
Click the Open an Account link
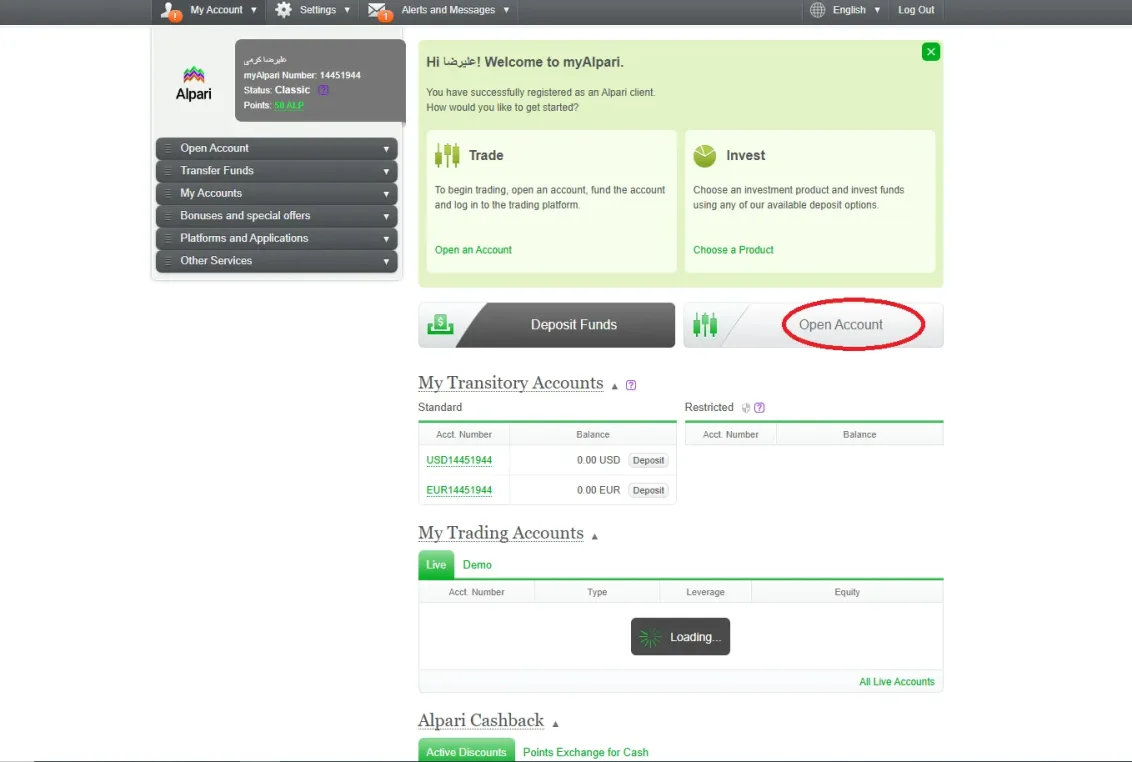pyautogui.click(x=473, y=250)
